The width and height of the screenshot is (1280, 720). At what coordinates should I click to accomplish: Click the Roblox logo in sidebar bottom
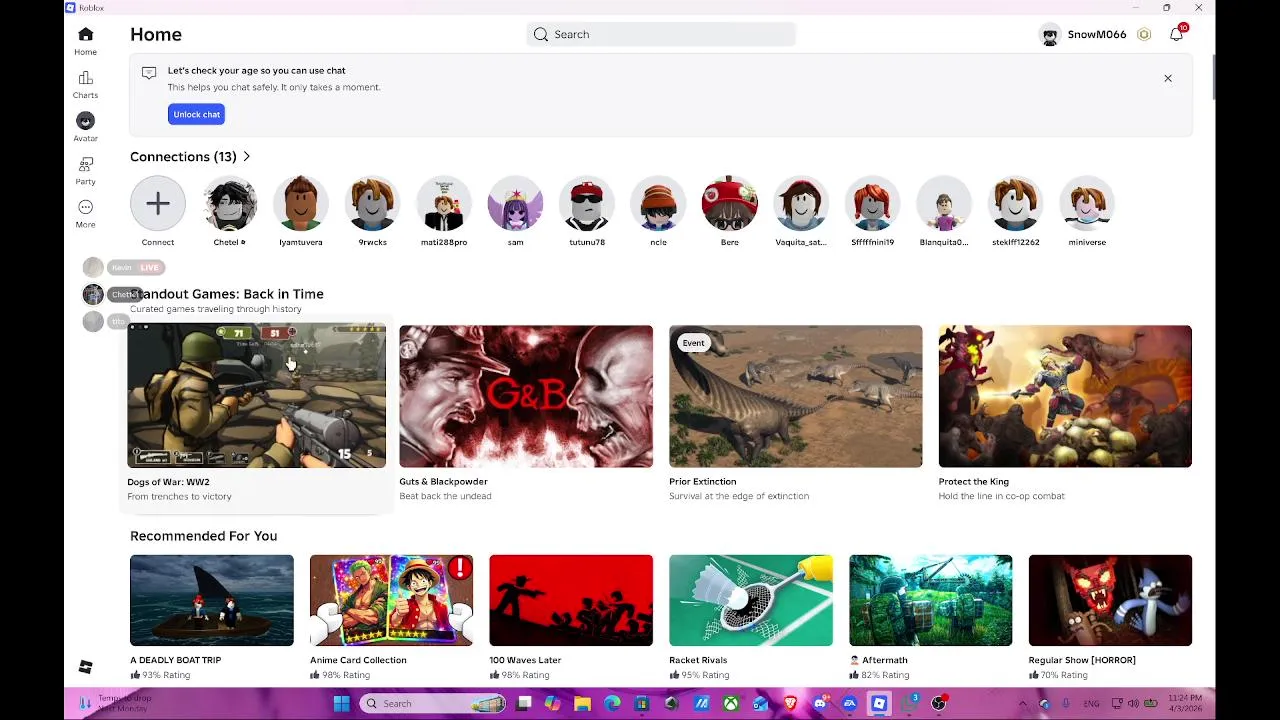tap(85, 667)
